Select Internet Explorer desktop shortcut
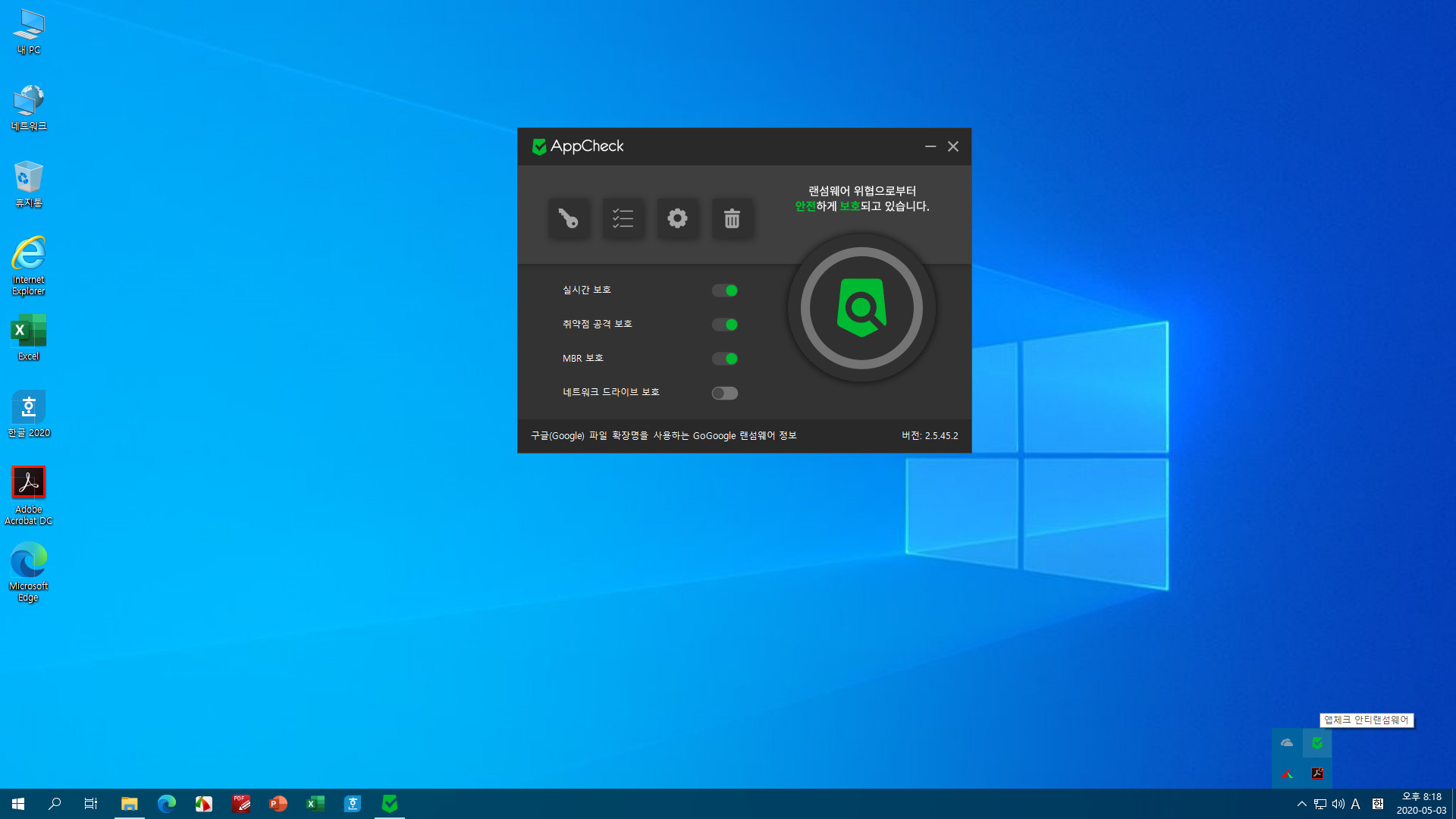The width and height of the screenshot is (1456, 819). [x=29, y=265]
